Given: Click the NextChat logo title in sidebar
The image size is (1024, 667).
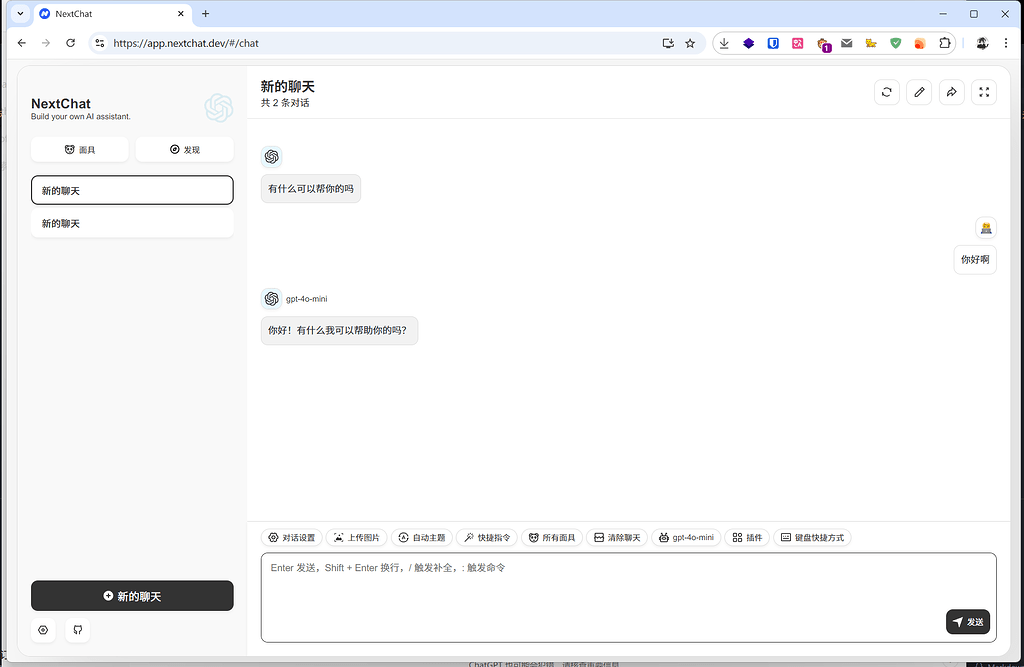Looking at the screenshot, I should [61, 103].
